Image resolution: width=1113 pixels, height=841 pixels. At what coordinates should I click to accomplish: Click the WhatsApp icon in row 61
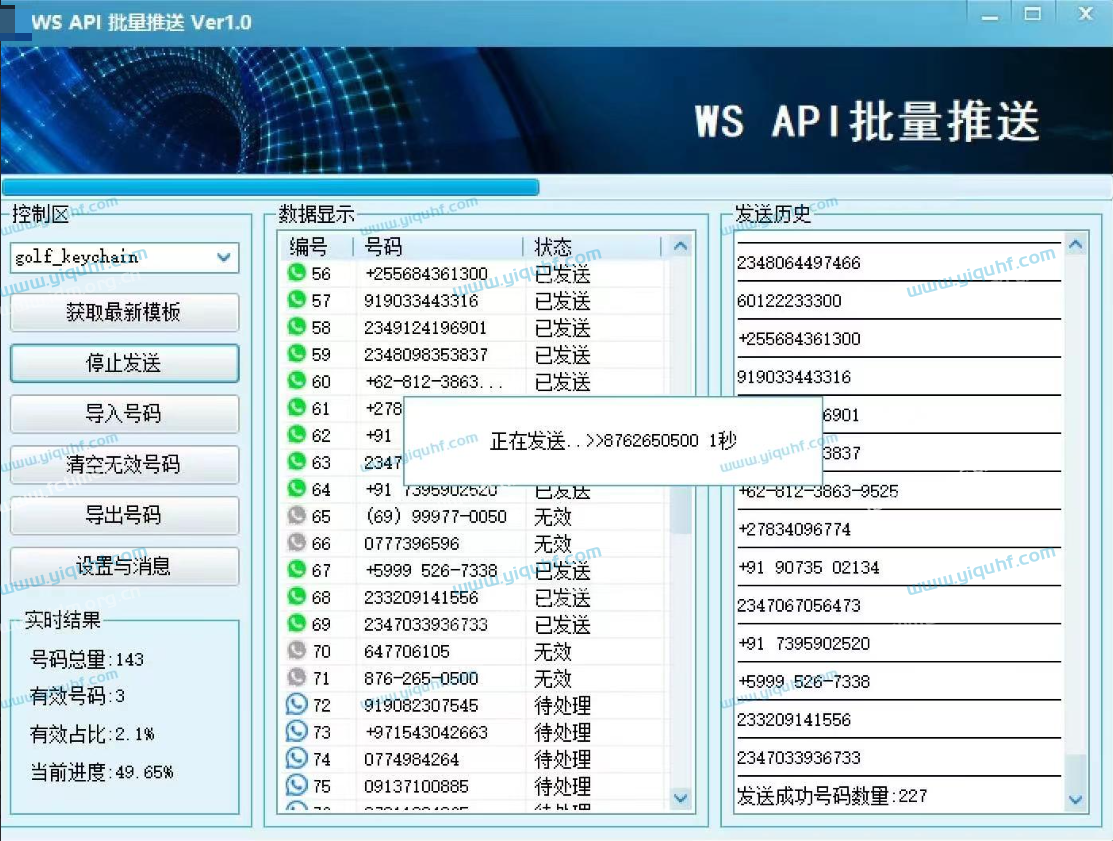coord(297,407)
